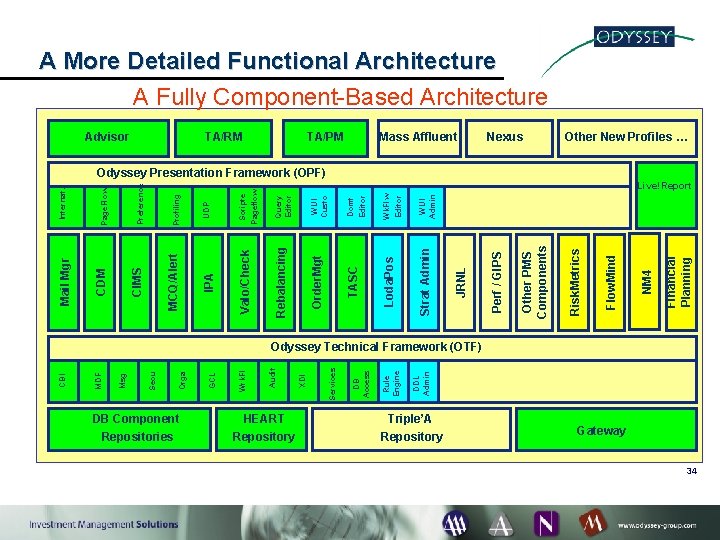Click the WkFlw Editor component box
Viewport: 720px width, 540px height.
390,207
